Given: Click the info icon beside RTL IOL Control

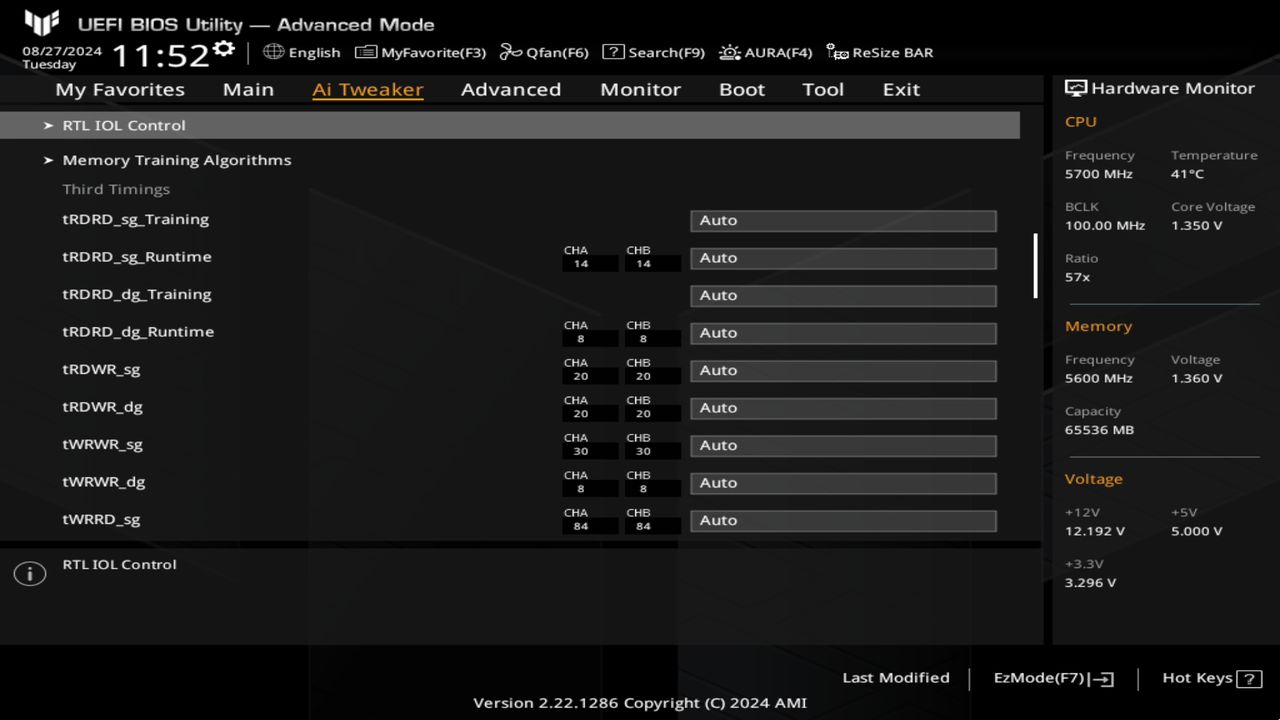Looking at the screenshot, I should coord(30,574).
